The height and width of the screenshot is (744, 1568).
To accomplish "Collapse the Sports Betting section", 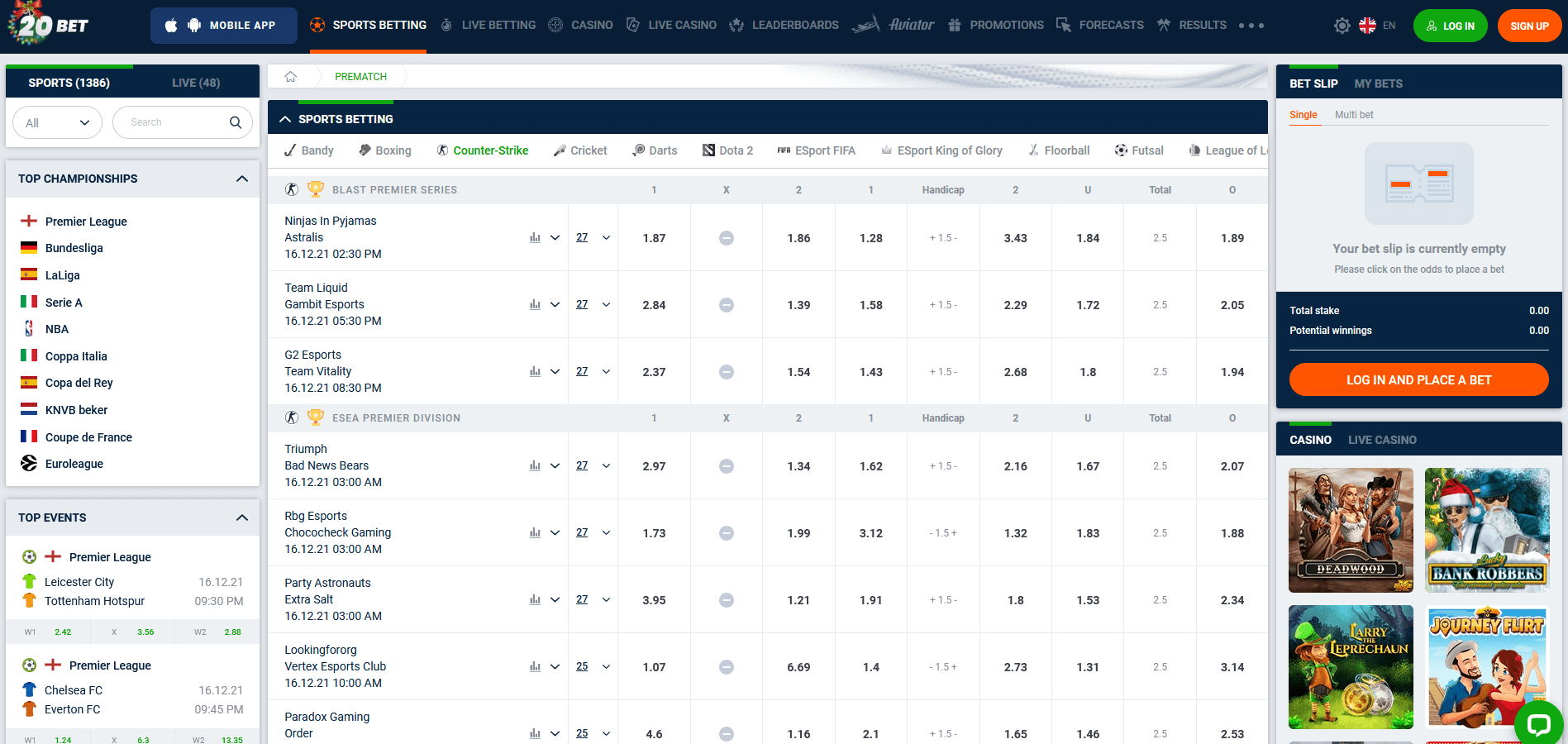I will pos(285,119).
